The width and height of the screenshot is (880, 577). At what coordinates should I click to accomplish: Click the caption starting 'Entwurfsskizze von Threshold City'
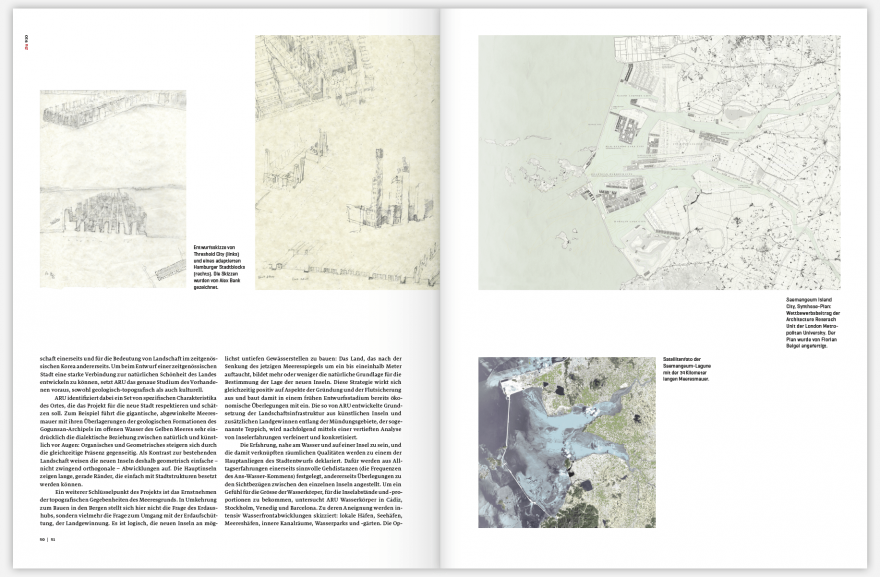[x=219, y=267]
